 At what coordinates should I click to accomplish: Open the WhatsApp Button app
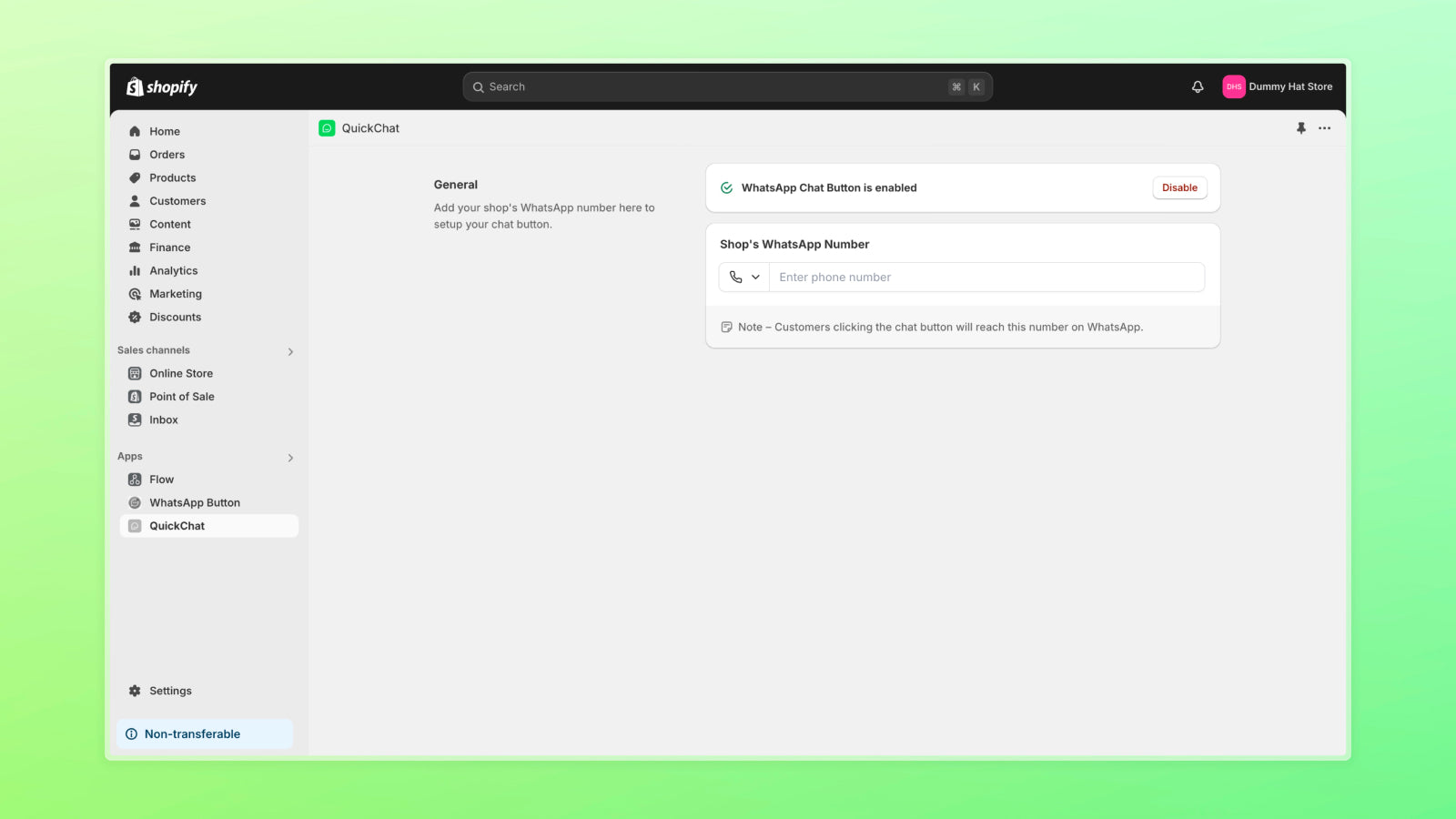point(195,502)
